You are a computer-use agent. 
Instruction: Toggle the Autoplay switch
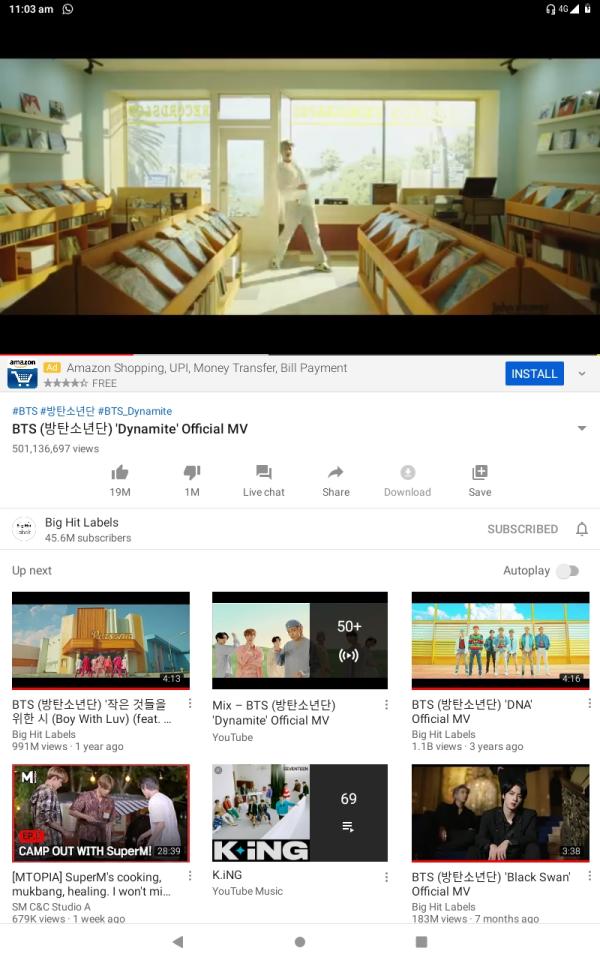[x=568, y=571]
